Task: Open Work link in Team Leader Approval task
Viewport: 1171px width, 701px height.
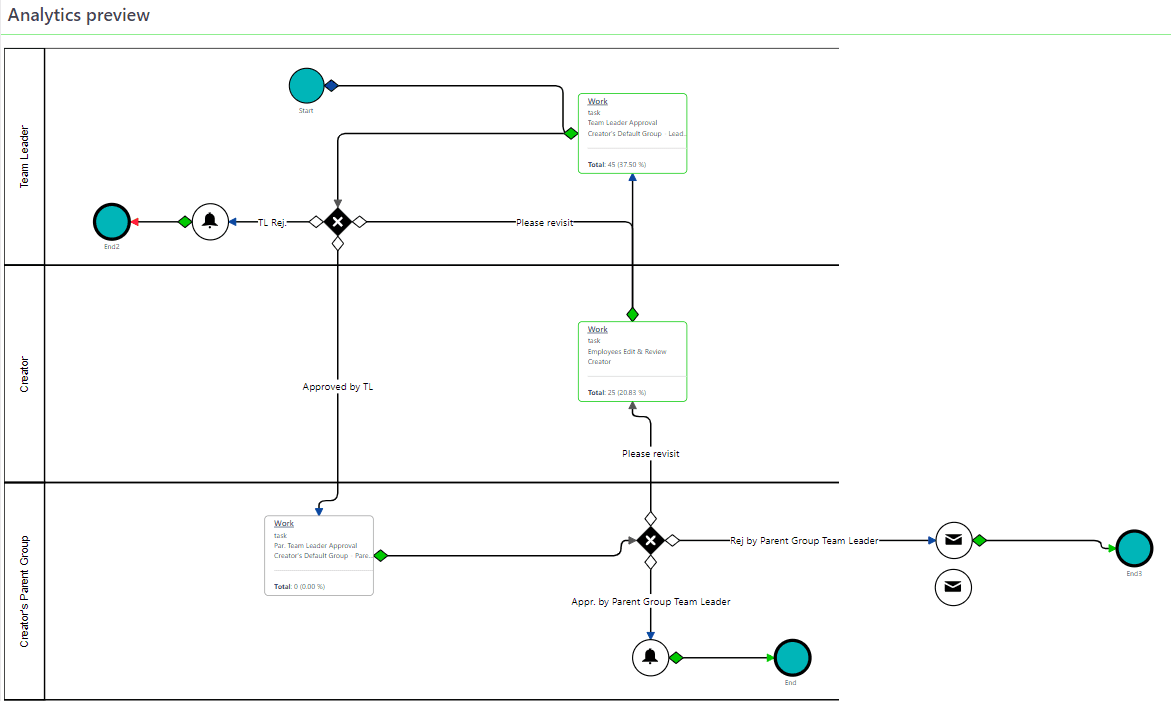Action: [x=597, y=102]
